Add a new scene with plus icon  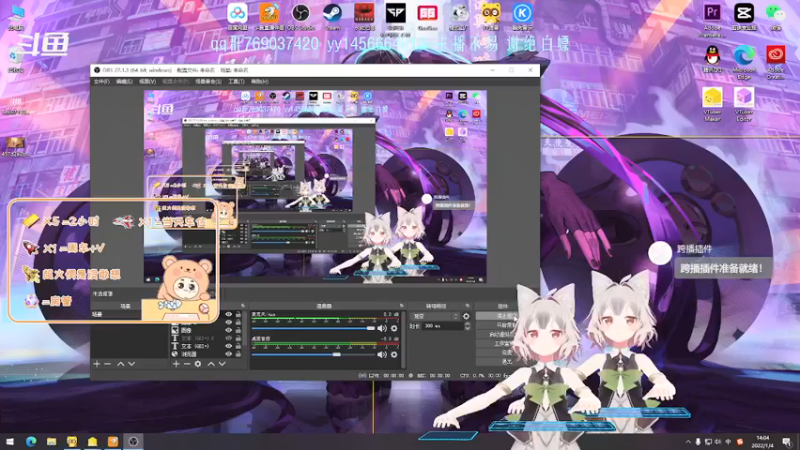point(96,364)
